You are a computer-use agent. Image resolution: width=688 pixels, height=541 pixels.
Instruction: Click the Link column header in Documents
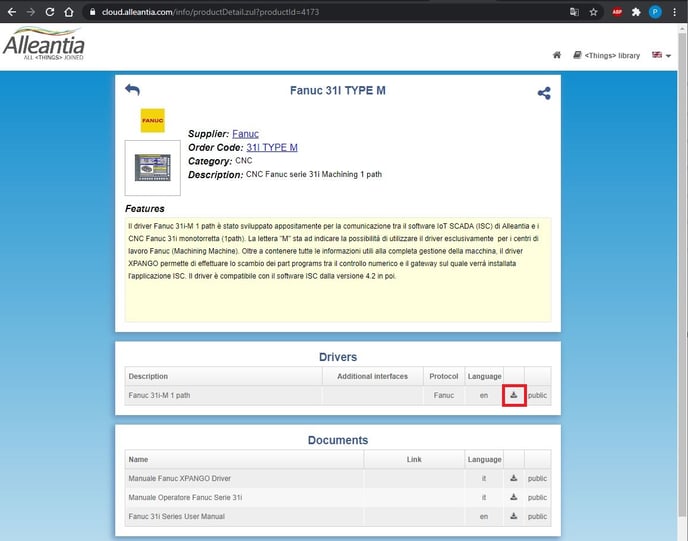pos(414,459)
